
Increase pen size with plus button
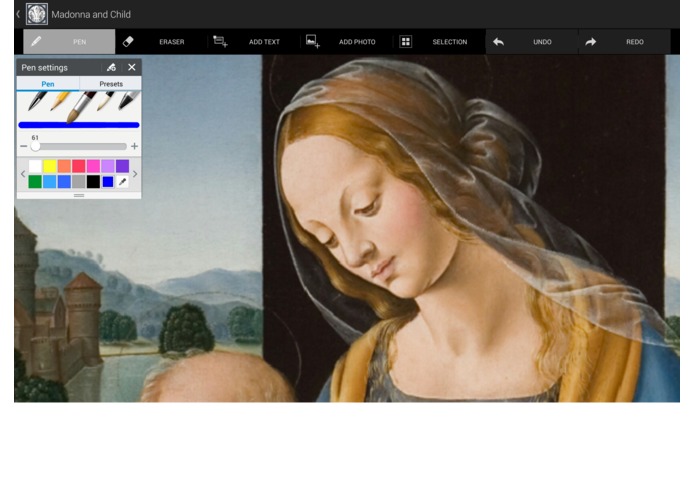[134, 146]
